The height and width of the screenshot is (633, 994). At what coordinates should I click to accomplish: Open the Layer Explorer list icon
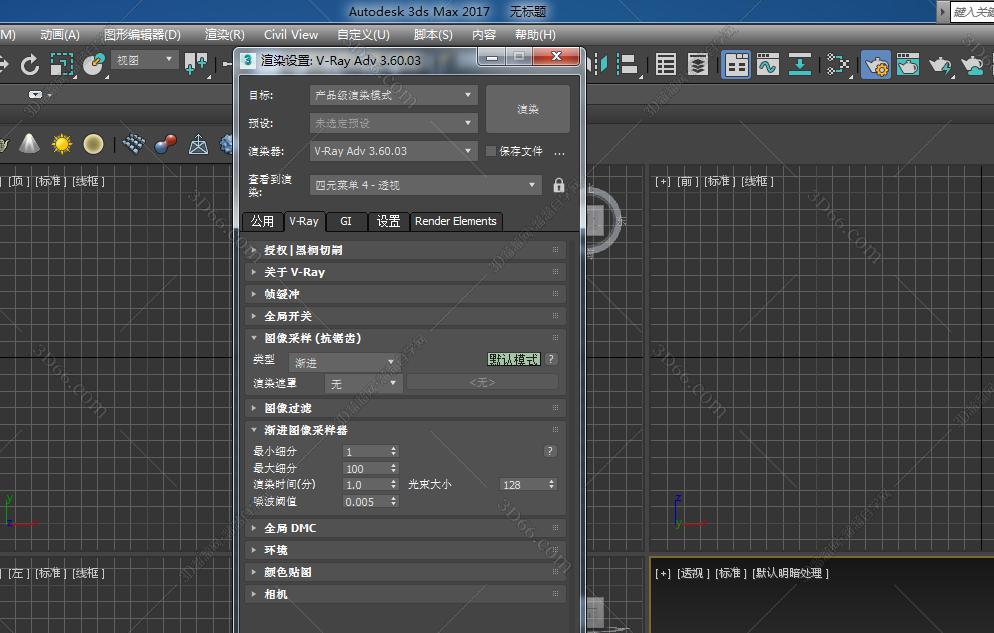666,65
